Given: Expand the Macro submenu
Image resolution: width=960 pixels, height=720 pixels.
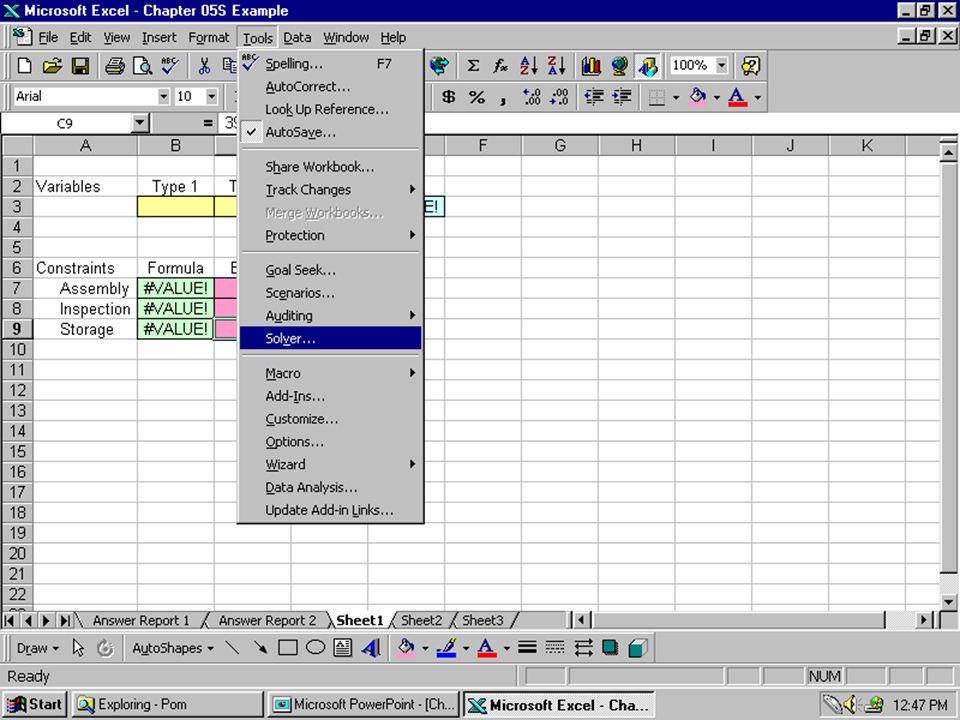Looking at the screenshot, I should (331, 373).
